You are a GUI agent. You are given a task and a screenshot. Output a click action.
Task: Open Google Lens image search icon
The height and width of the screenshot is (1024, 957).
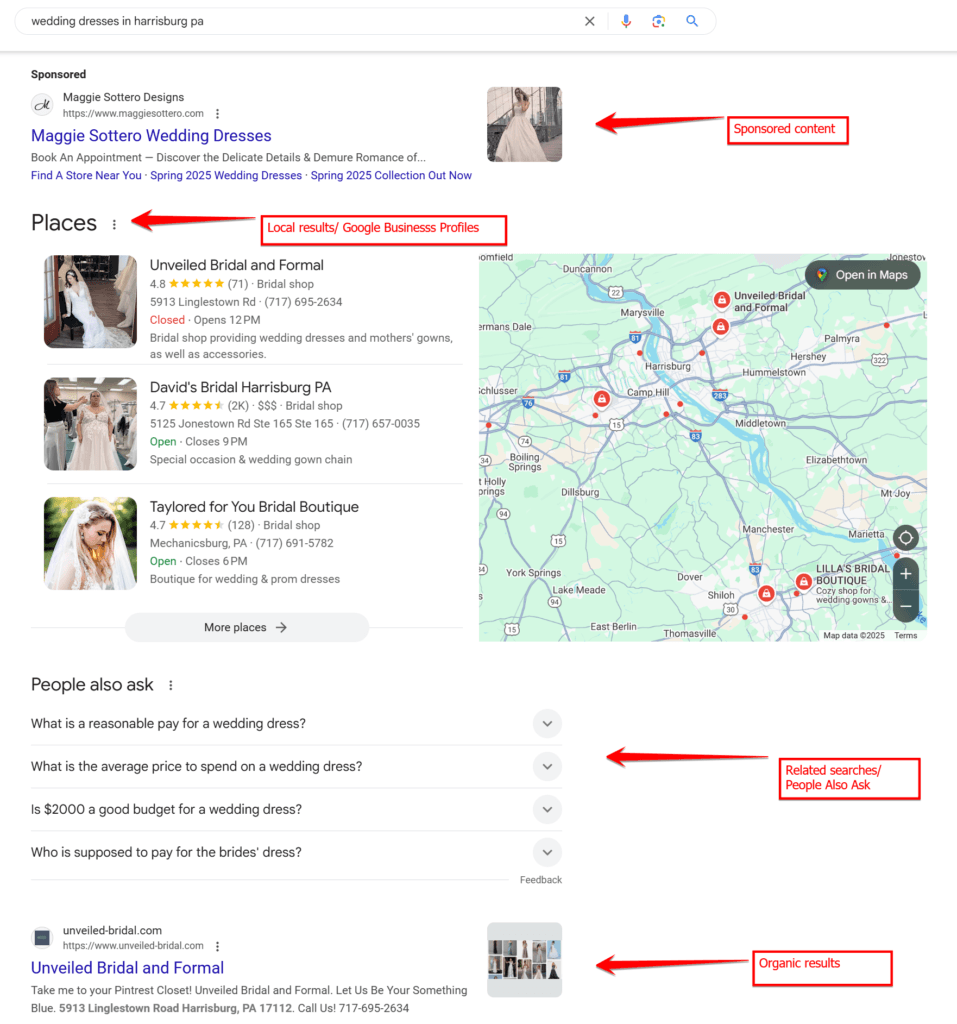click(659, 21)
